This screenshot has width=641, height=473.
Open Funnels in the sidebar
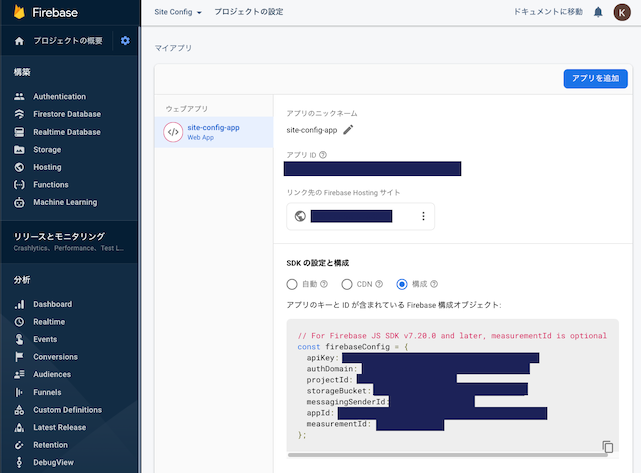(x=47, y=392)
